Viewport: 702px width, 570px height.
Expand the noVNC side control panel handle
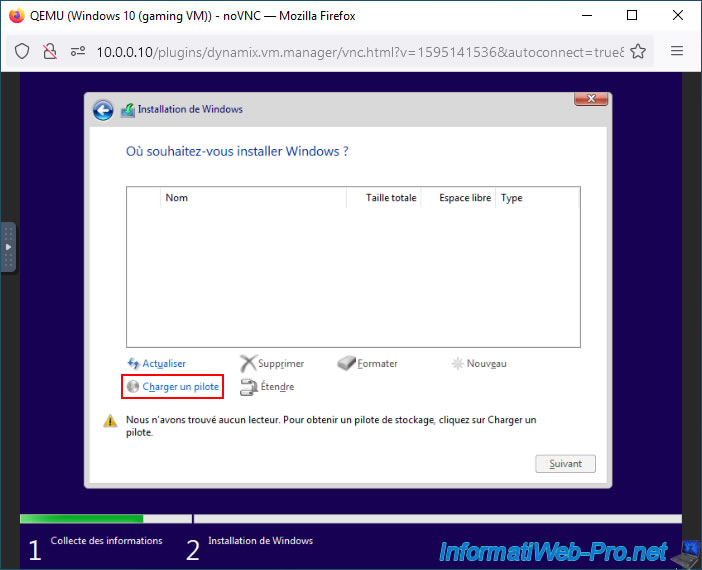pyautogui.click(x=8, y=247)
